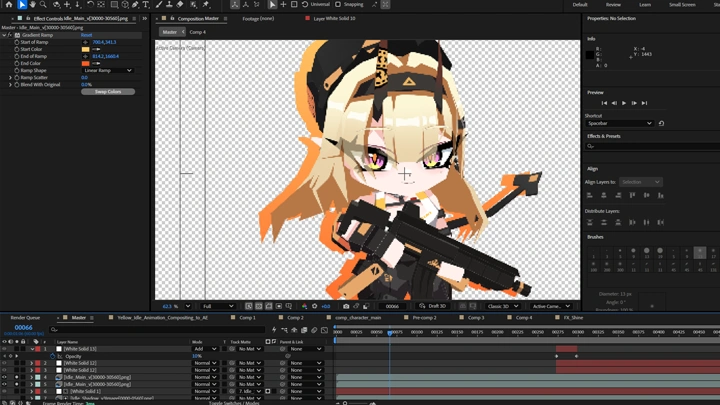Viewport: 720px width, 405px height.
Task: Select the Hand tool
Action: [x=33, y=5]
